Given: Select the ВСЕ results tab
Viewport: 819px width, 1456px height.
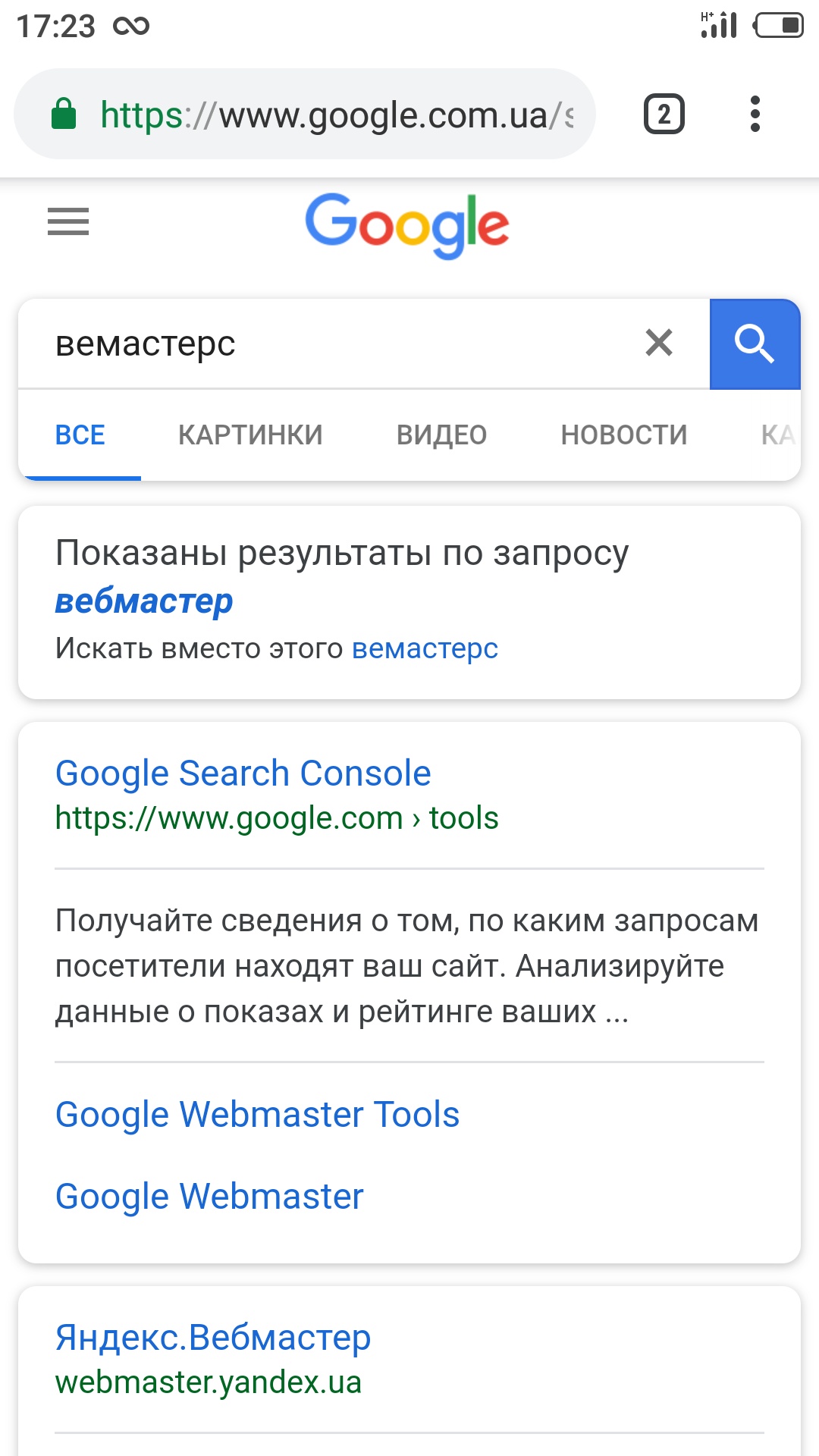Looking at the screenshot, I should click(x=80, y=435).
